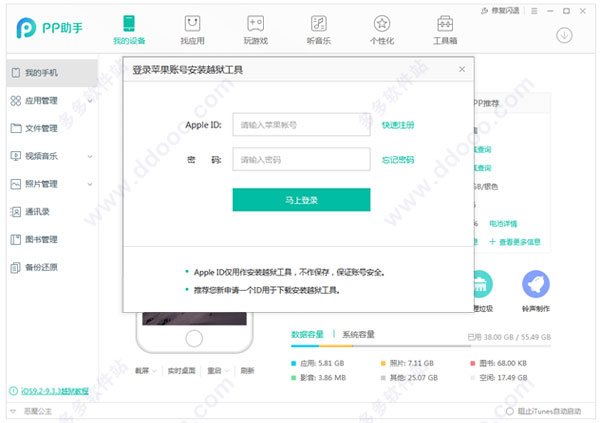Click the red 图书 68.00 KB legend swatch
600x423 pixels.
click(473, 363)
